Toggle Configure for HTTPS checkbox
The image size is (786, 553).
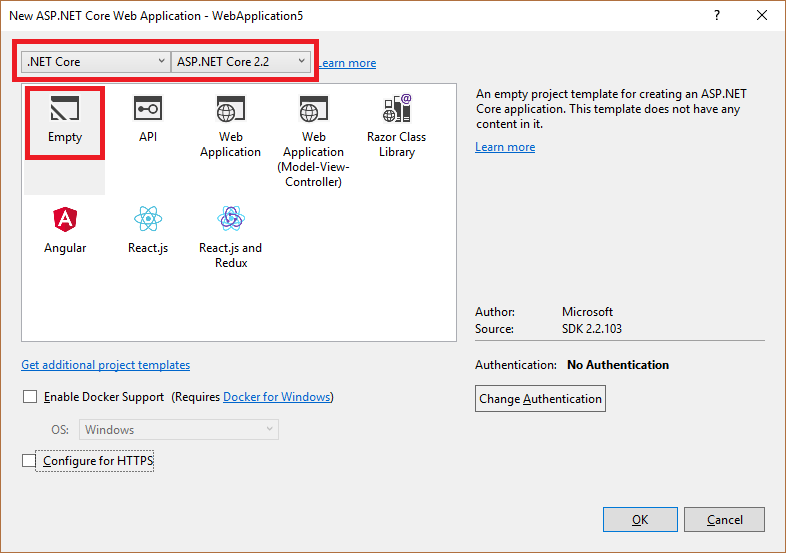(x=29, y=460)
